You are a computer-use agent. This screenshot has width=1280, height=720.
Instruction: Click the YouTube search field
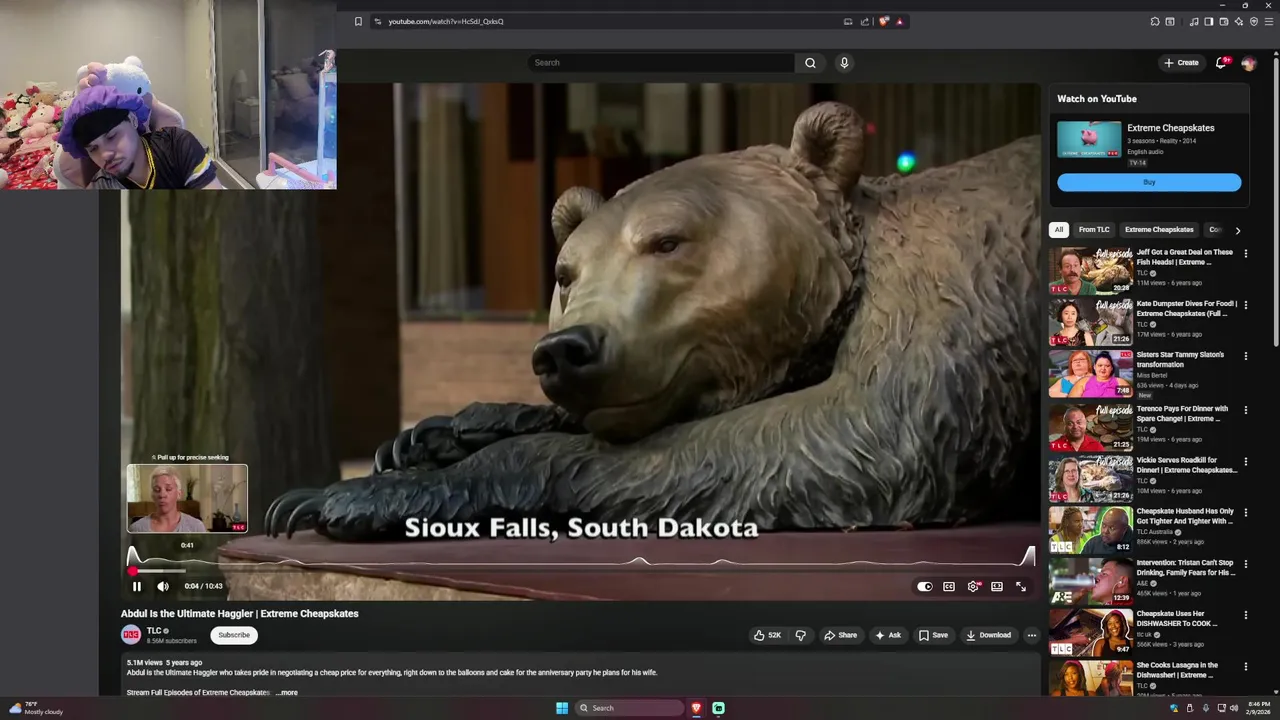(x=661, y=63)
